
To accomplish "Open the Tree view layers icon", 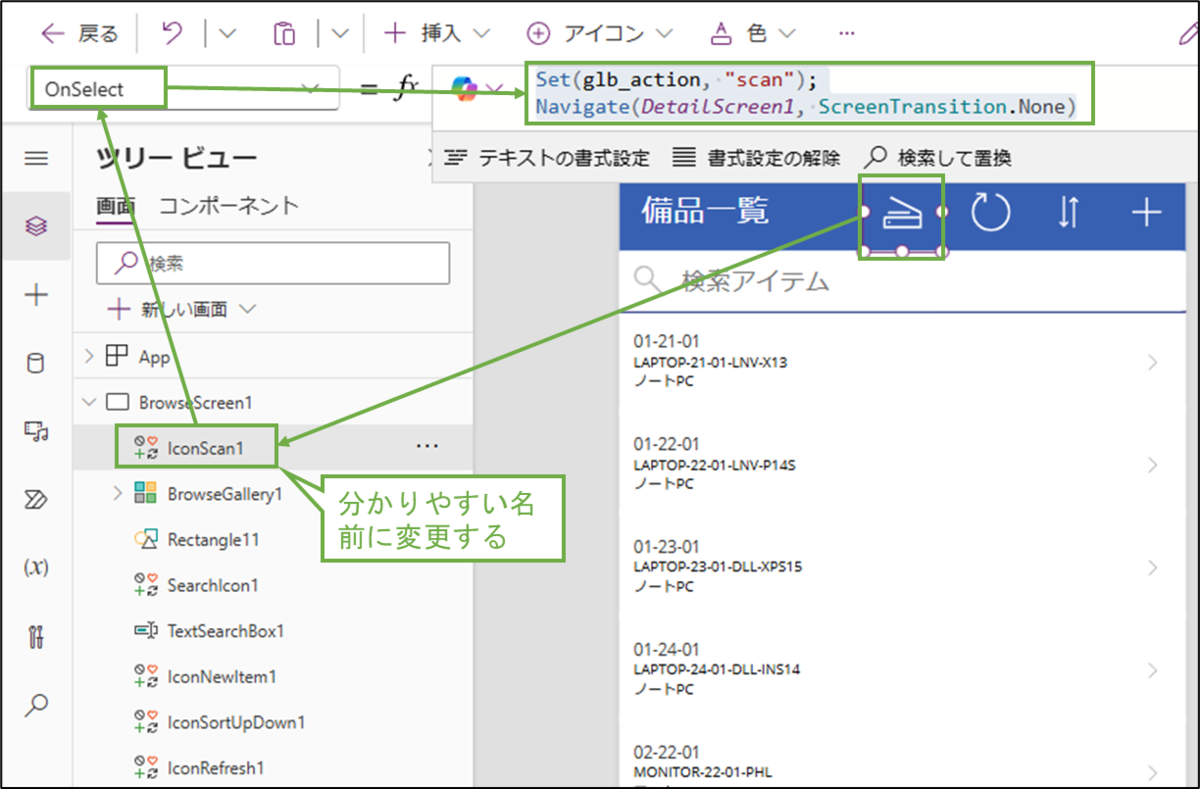I will (x=36, y=226).
